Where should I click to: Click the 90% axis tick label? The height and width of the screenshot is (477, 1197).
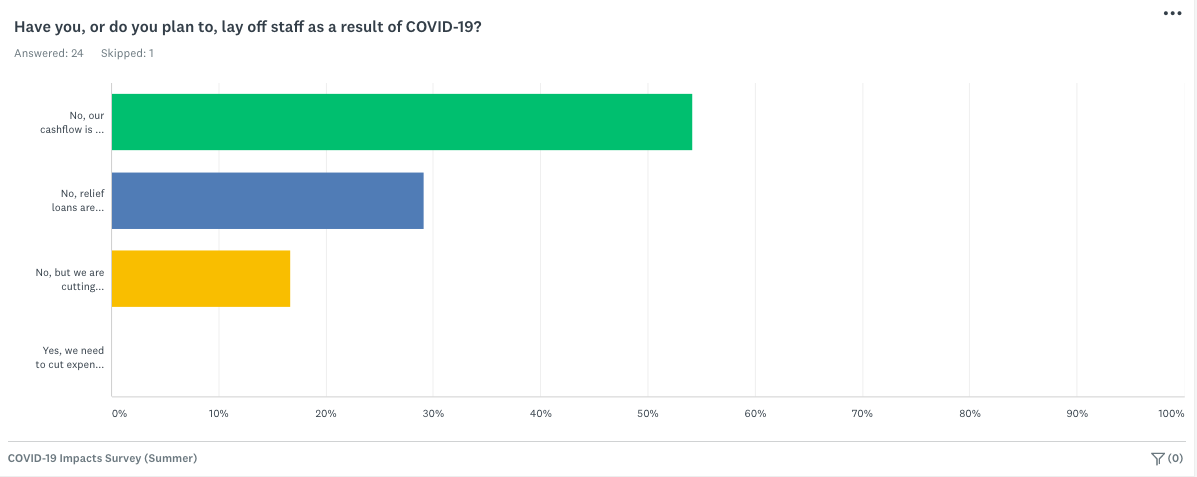(x=1076, y=414)
